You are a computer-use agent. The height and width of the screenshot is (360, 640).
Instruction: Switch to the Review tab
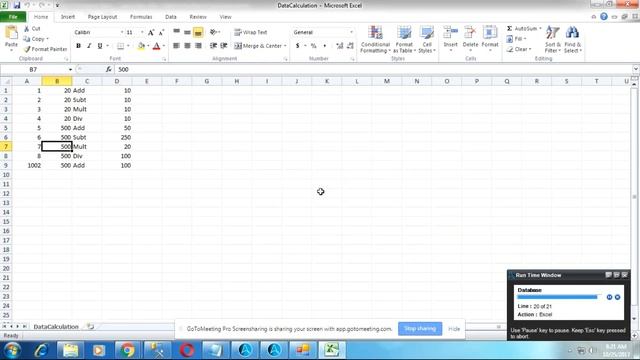(198, 17)
